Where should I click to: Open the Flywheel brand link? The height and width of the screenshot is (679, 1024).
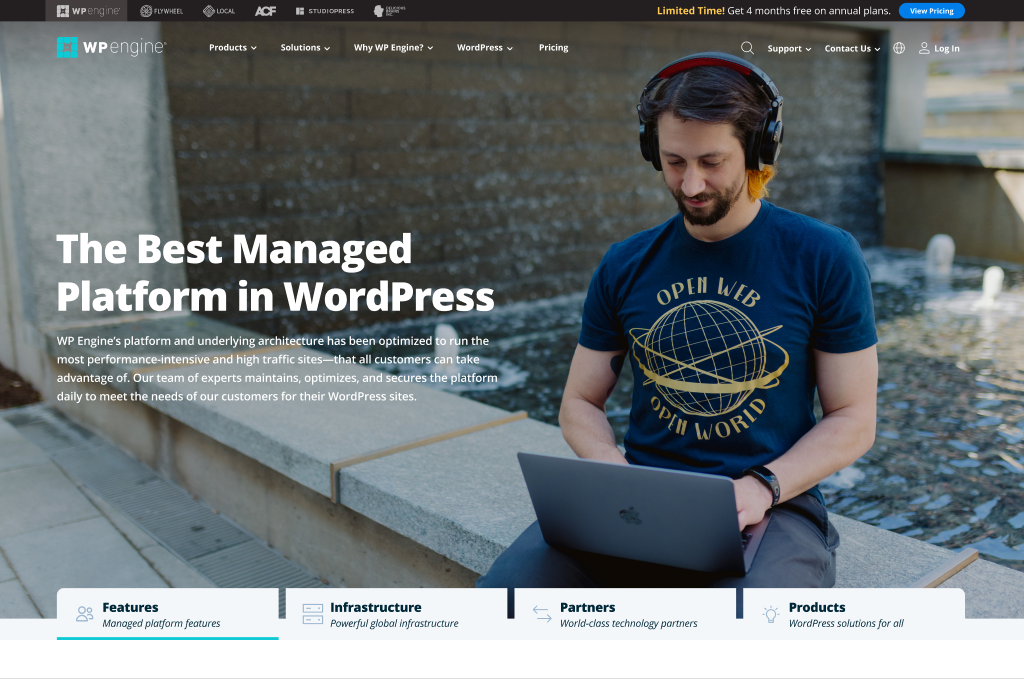(161, 11)
